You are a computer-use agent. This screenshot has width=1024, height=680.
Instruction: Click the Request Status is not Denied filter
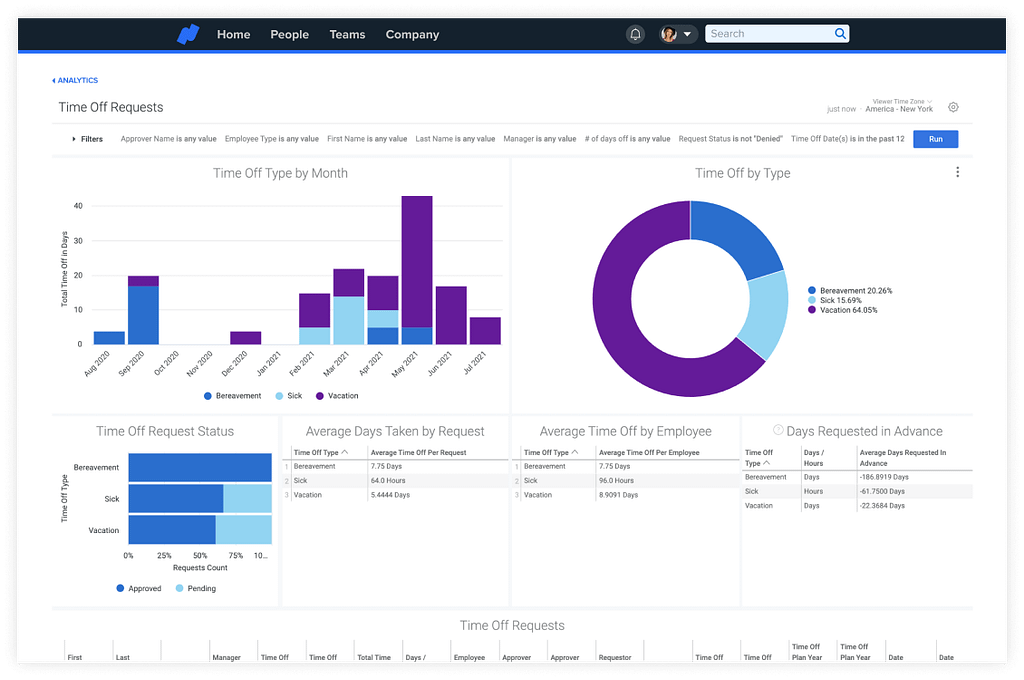[730, 139]
